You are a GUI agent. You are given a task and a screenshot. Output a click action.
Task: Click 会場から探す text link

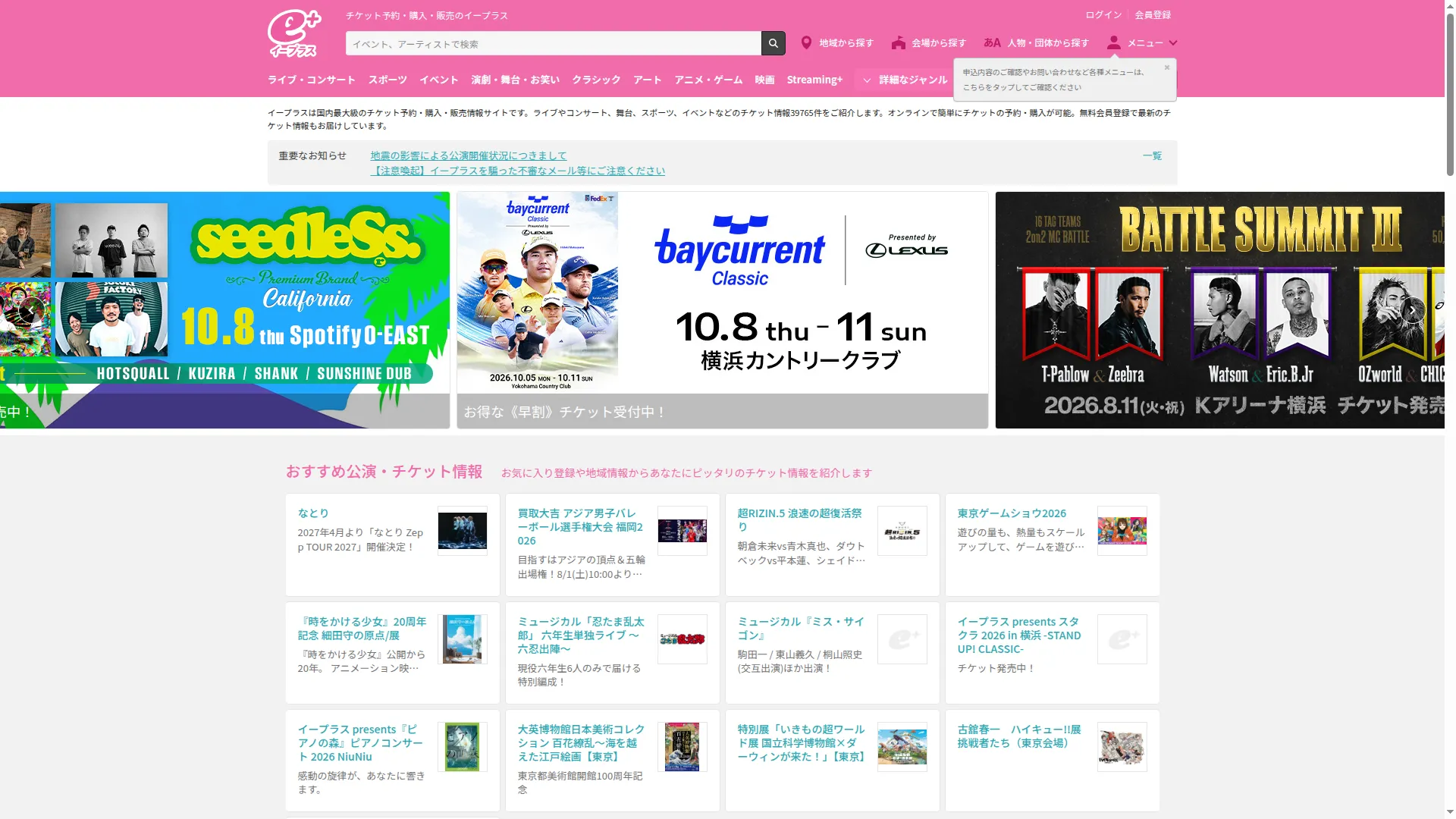pyautogui.click(x=939, y=43)
